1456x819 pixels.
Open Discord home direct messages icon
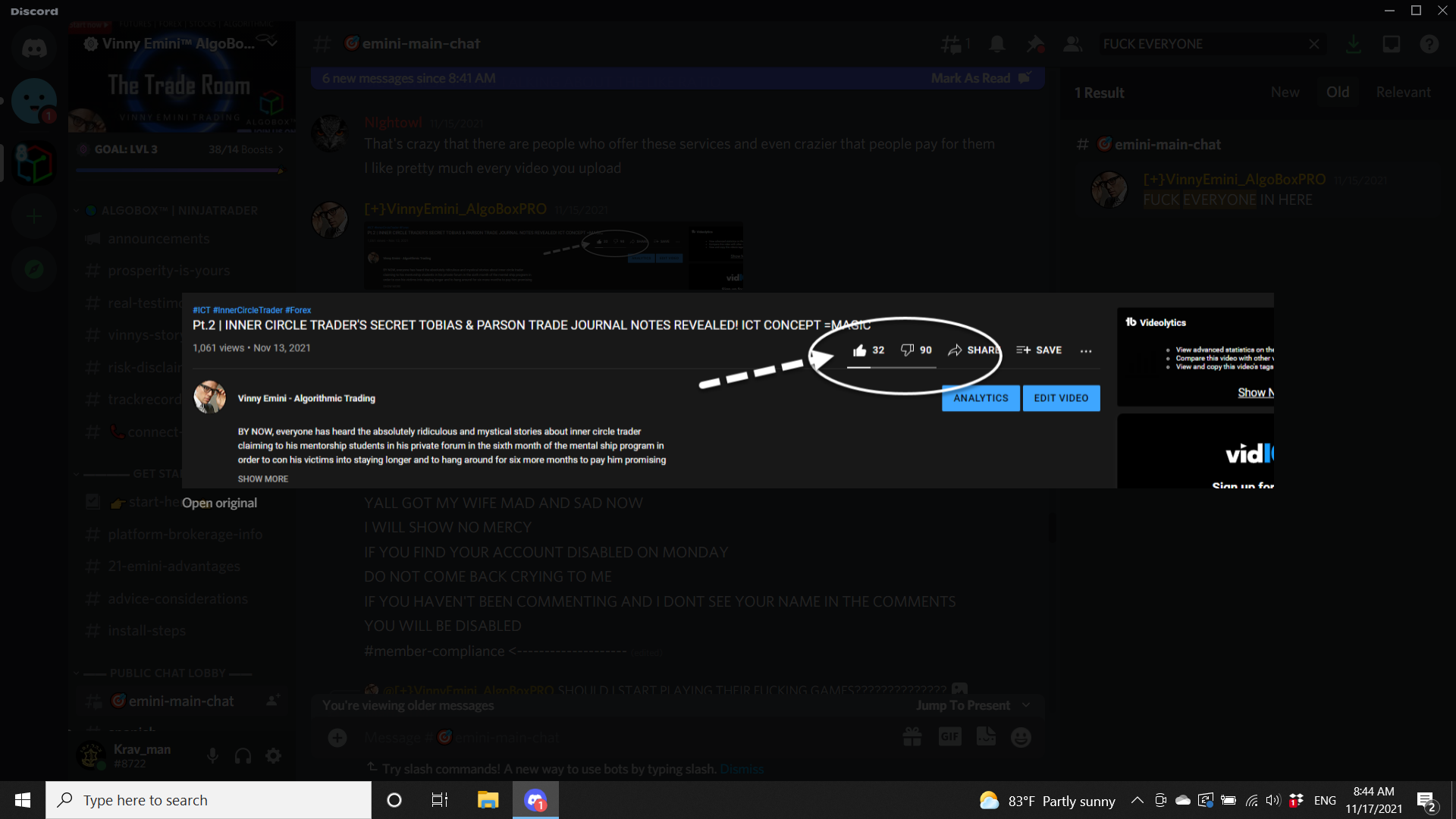point(34,49)
